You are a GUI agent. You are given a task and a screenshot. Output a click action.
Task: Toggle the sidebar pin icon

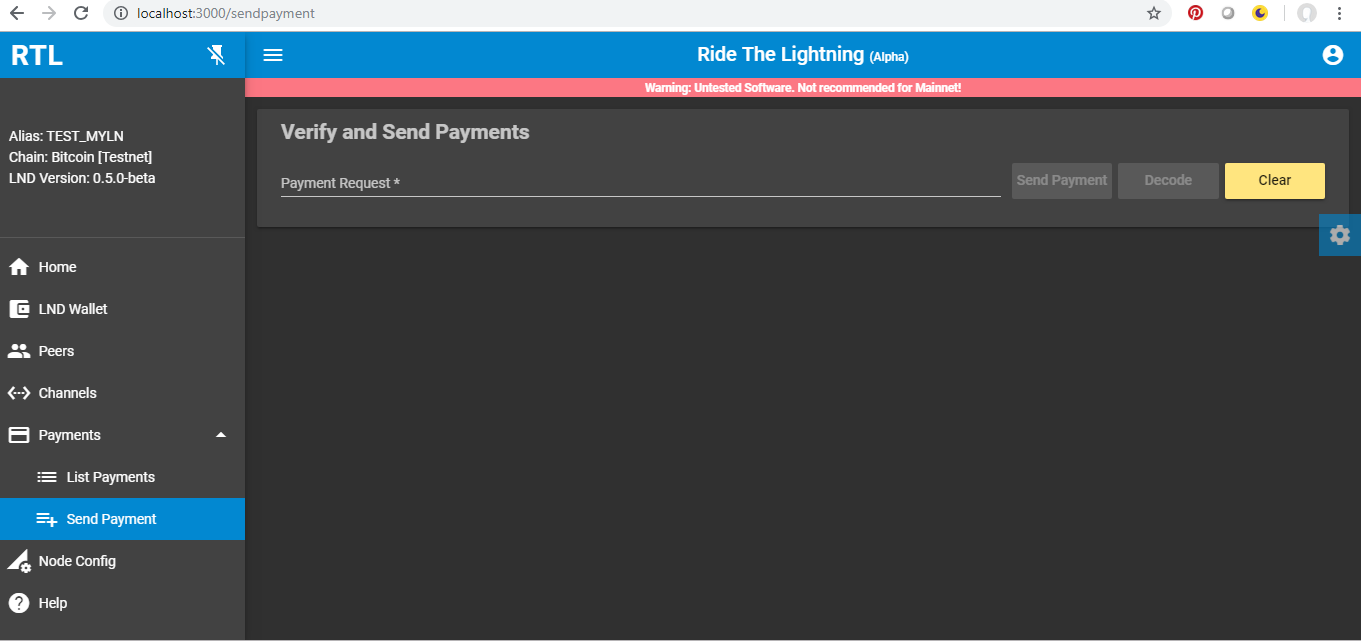click(x=216, y=55)
